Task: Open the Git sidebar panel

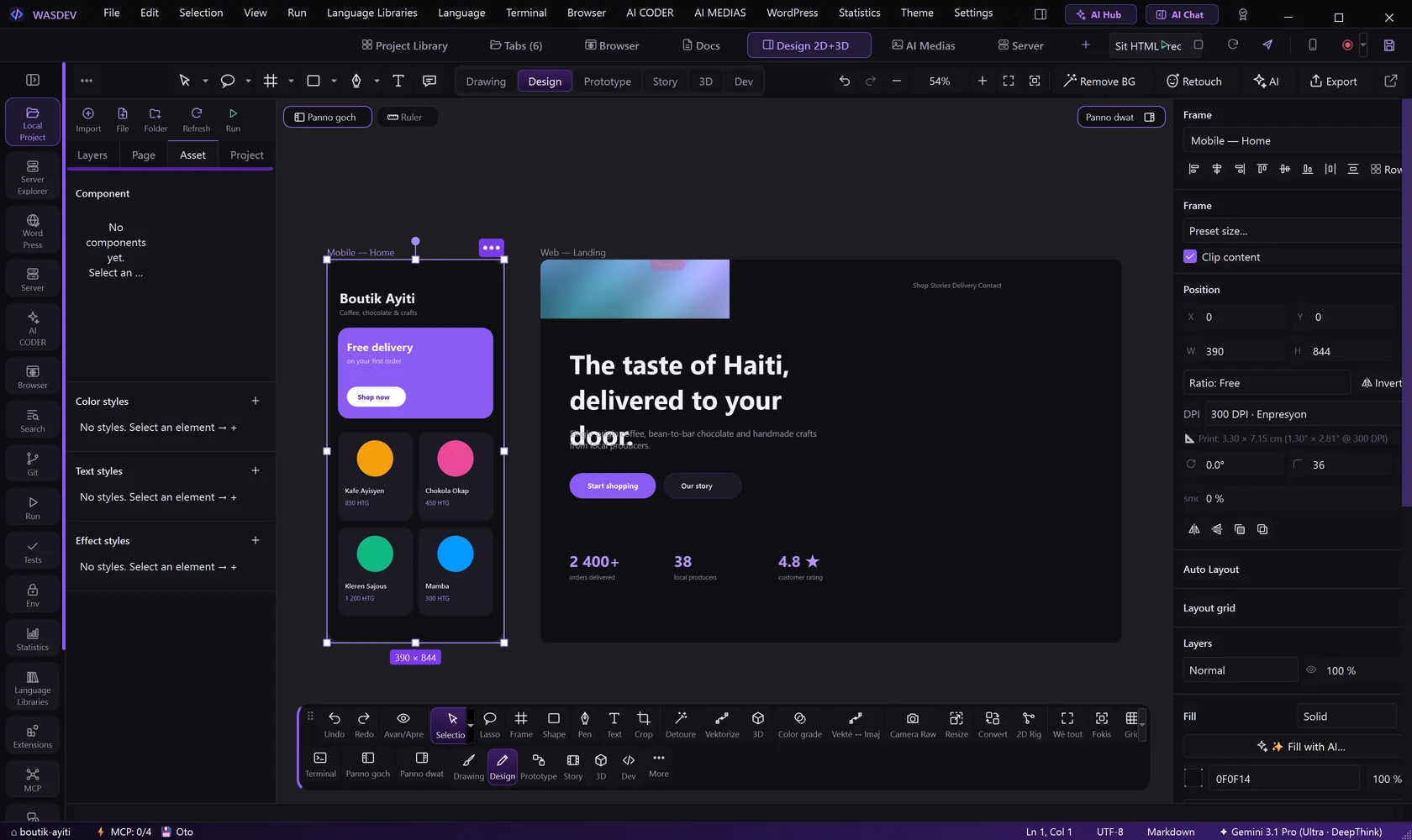Action: click(x=33, y=464)
